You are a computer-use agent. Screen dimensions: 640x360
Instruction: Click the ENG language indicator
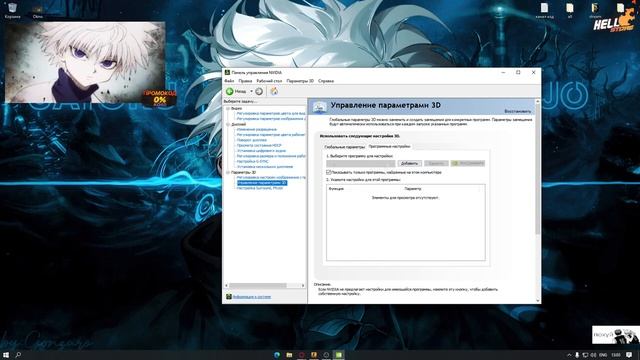(602, 355)
